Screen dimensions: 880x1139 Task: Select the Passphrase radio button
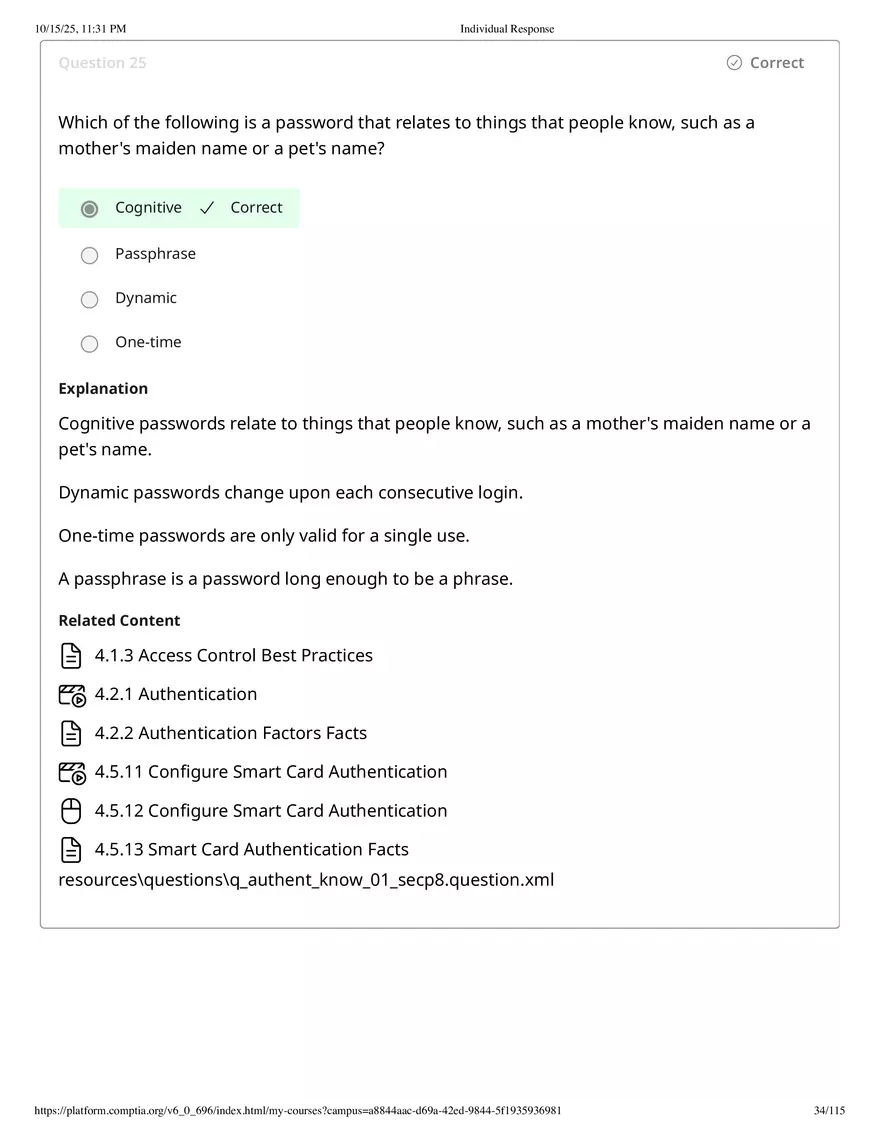89,255
